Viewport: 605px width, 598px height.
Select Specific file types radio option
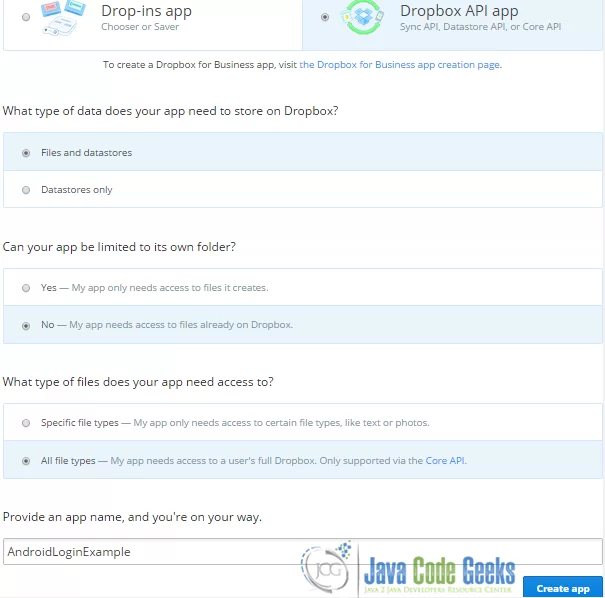[x=26, y=423]
